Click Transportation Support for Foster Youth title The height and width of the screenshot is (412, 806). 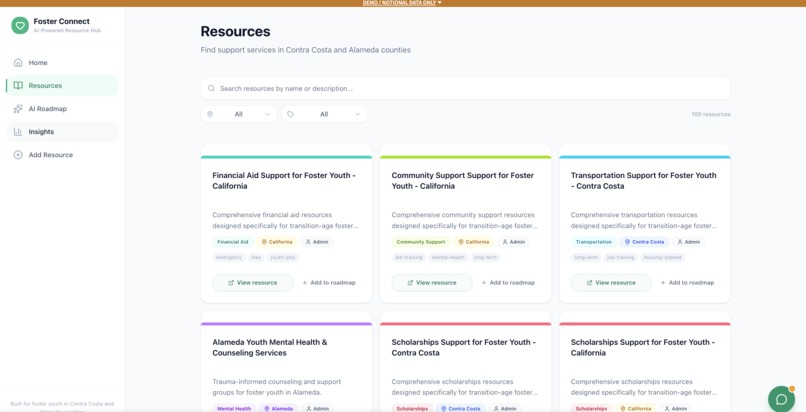(x=643, y=181)
